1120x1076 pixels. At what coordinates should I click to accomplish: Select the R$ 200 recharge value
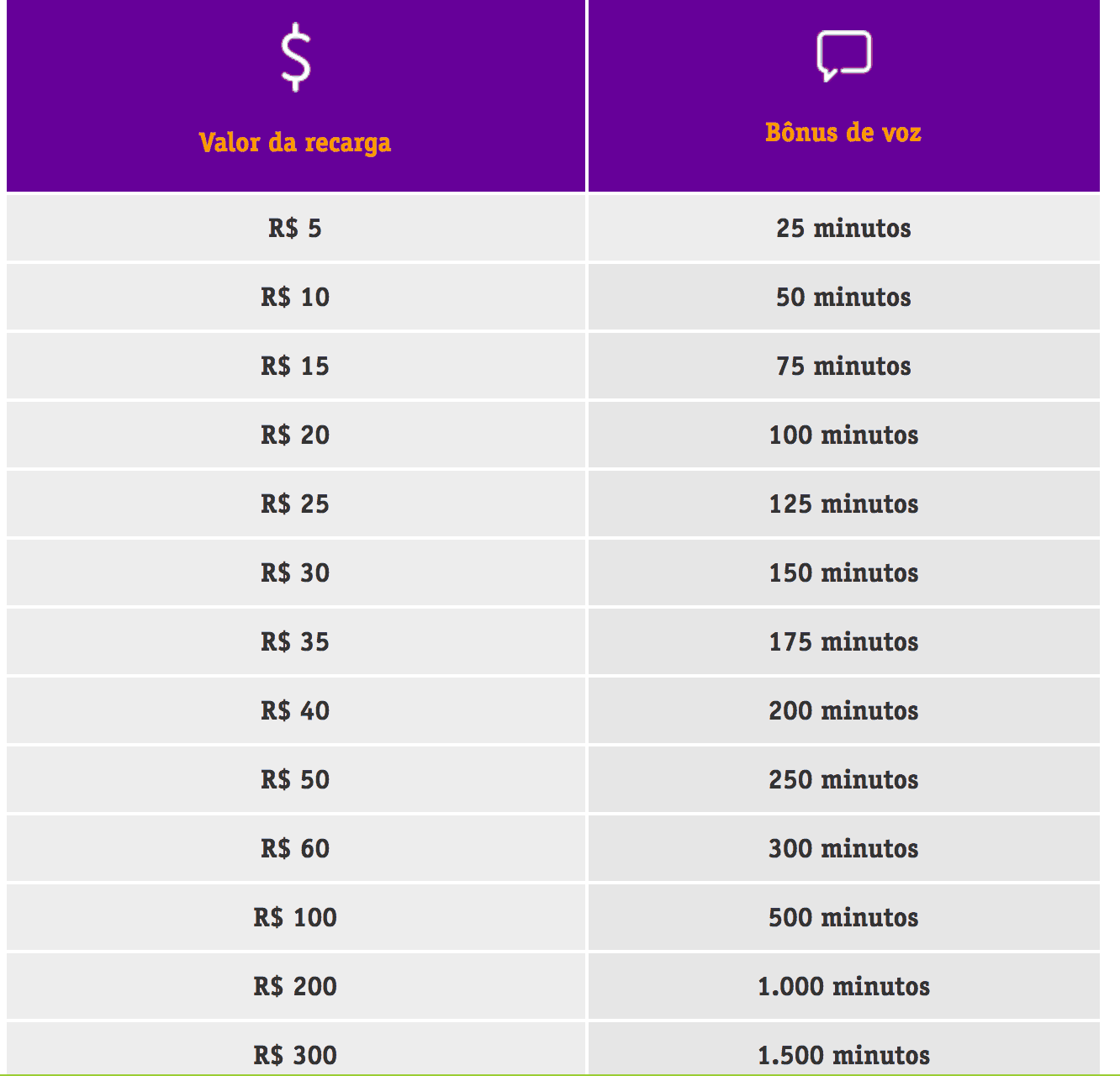click(295, 986)
